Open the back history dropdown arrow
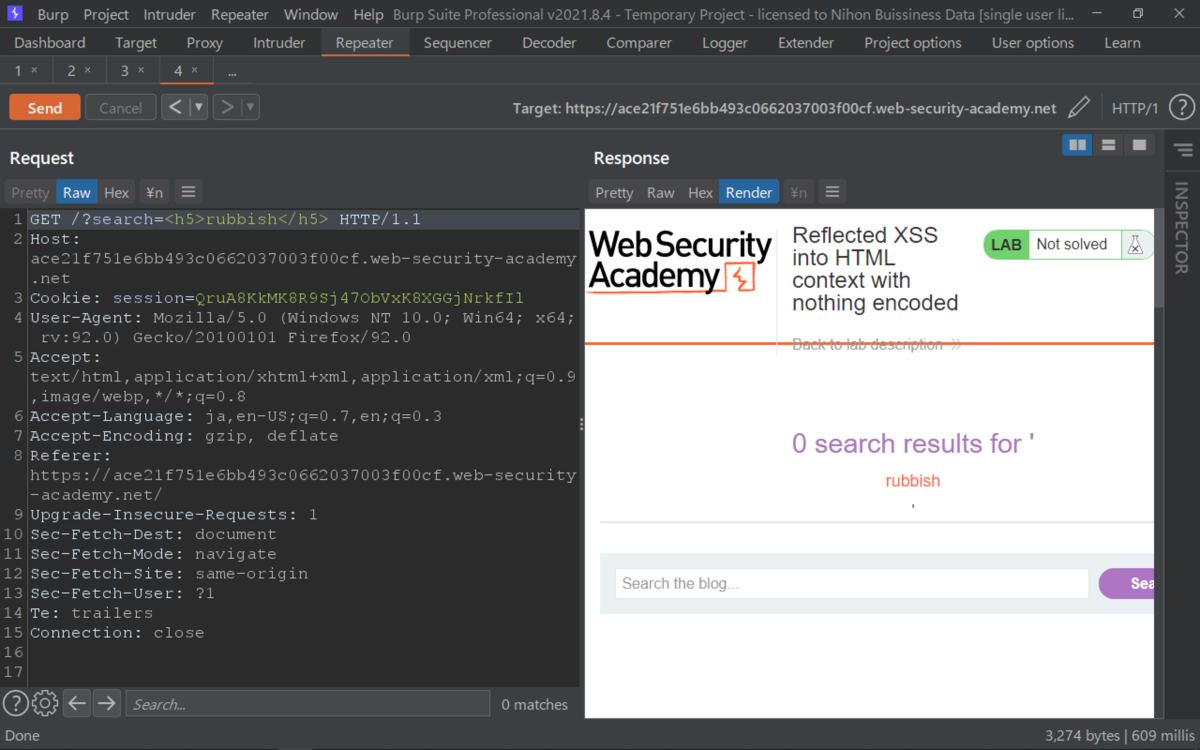Viewport: 1200px width, 750px height. (x=199, y=107)
